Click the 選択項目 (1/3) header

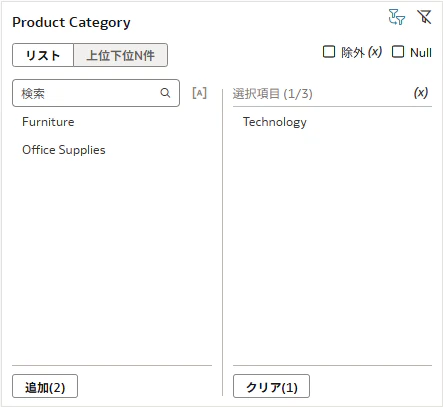(x=273, y=94)
